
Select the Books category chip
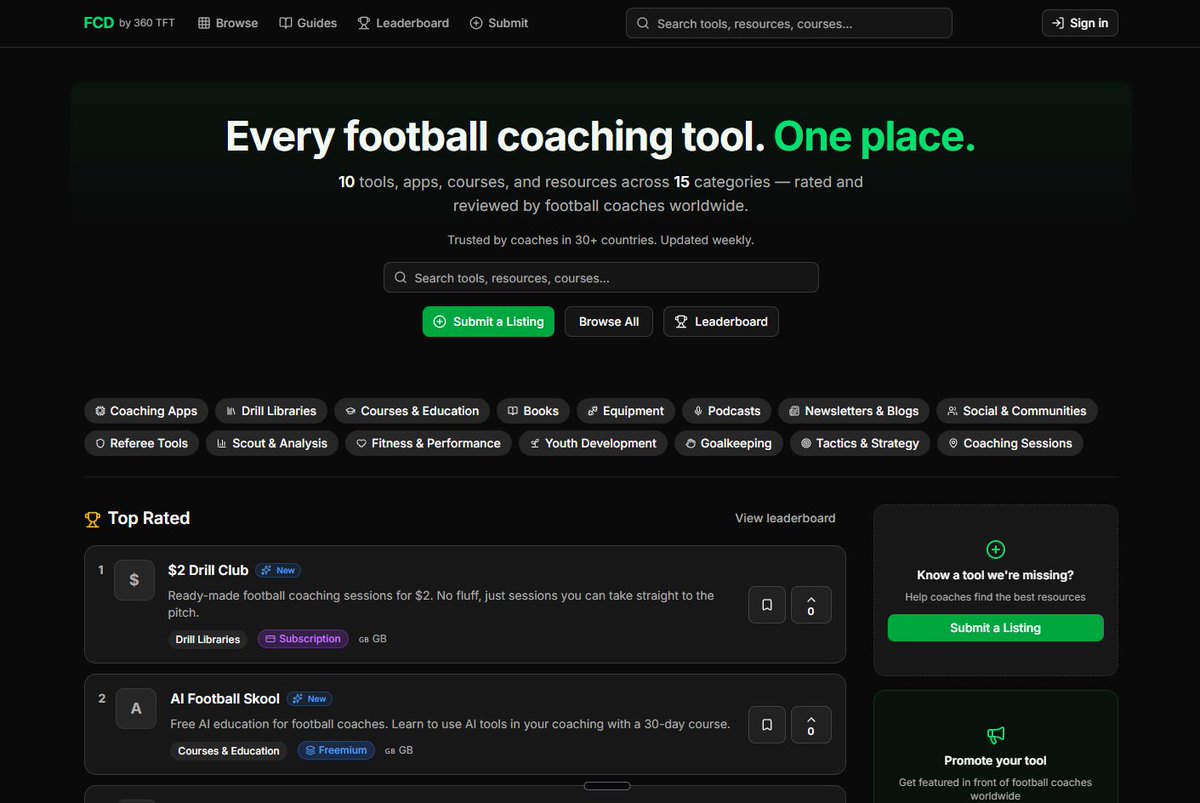click(x=533, y=411)
